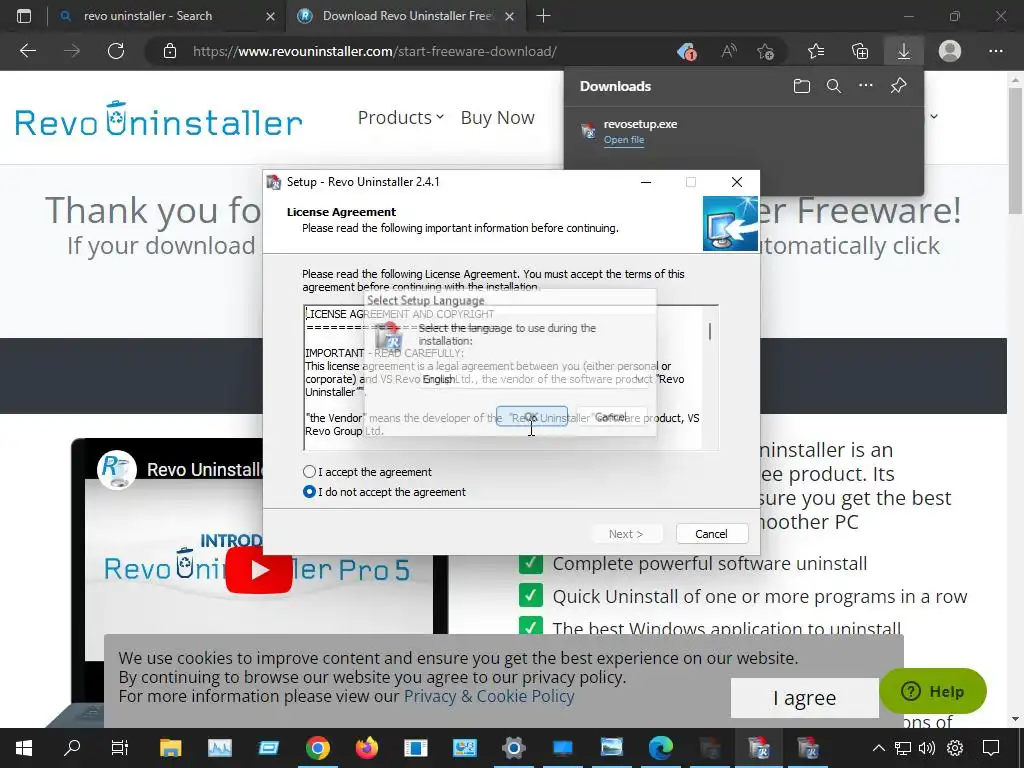This screenshot has width=1024, height=768.
Task: Open the volume speaker icon in system tray
Action: pyautogui.click(x=926, y=748)
